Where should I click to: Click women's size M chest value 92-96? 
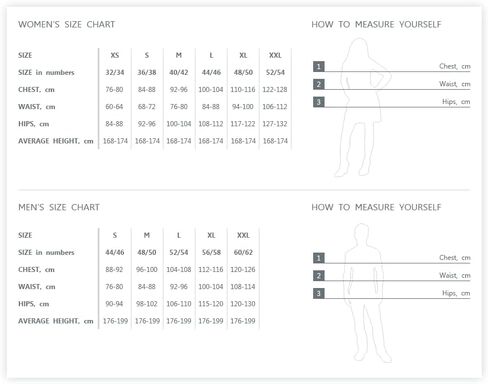(179, 90)
